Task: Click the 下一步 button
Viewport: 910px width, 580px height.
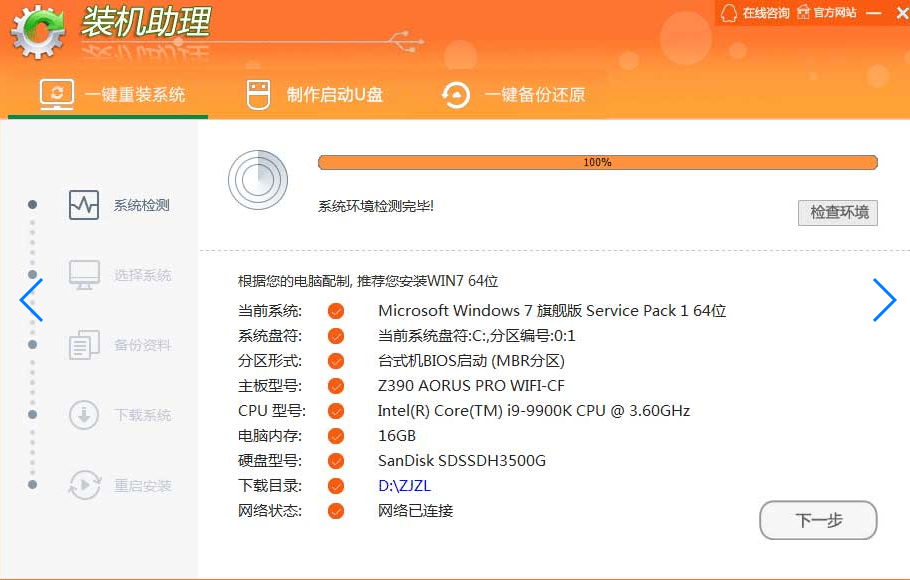Action: tap(818, 520)
